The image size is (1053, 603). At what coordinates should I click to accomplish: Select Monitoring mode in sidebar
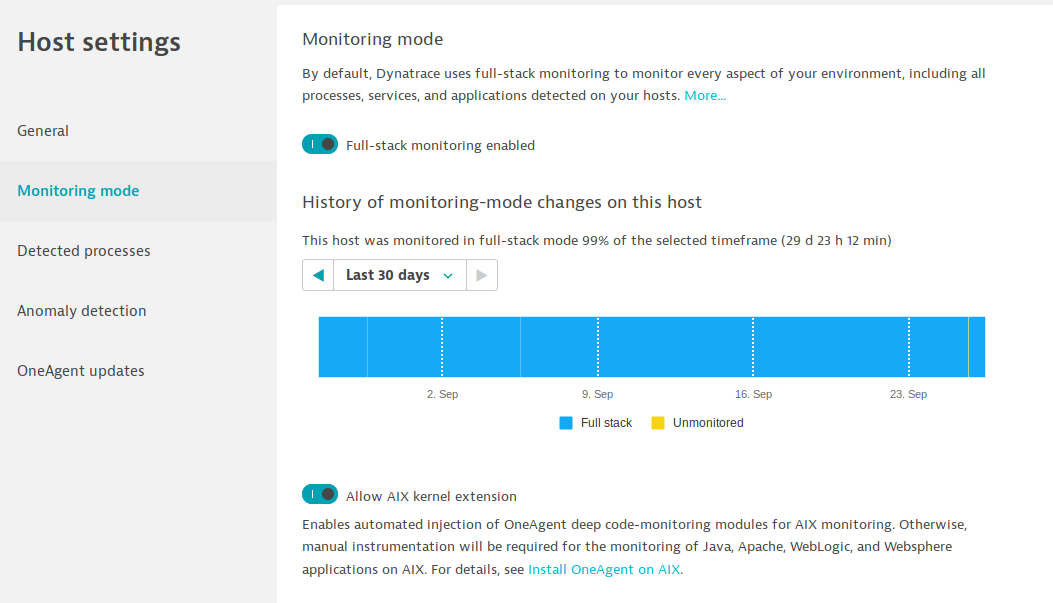78,191
